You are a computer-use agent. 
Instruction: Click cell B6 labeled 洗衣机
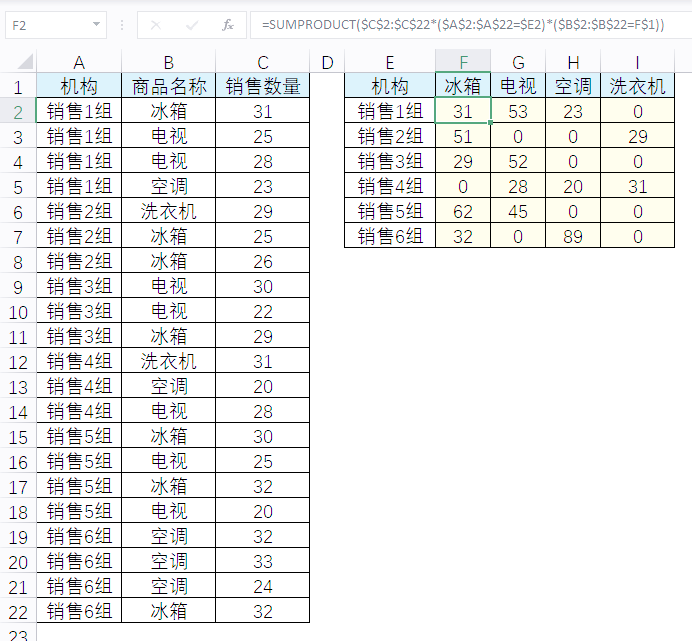pos(169,211)
